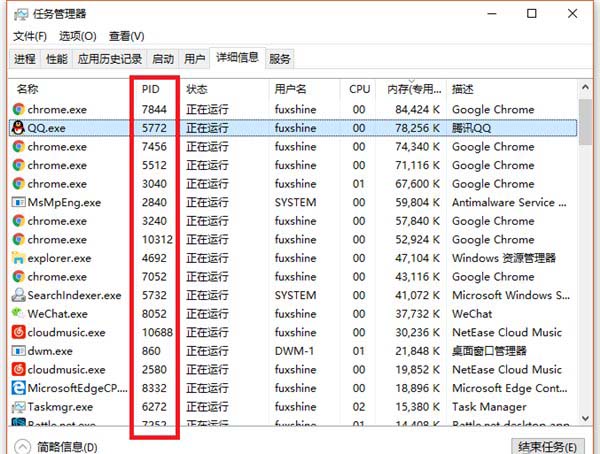Switch to the 启动 tab
600x454 pixels.
click(163, 59)
